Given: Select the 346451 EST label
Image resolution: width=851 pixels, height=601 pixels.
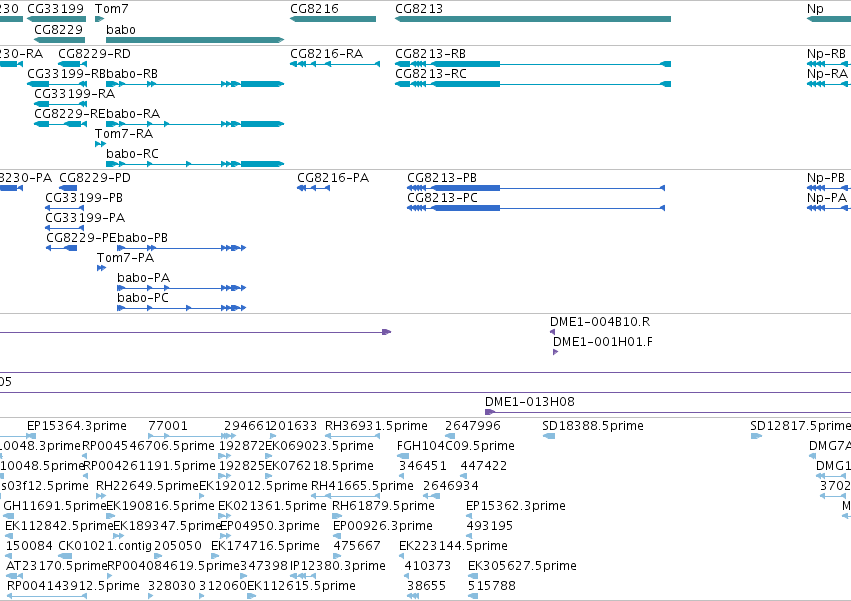Looking at the screenshot, I should tap(422, 466).
